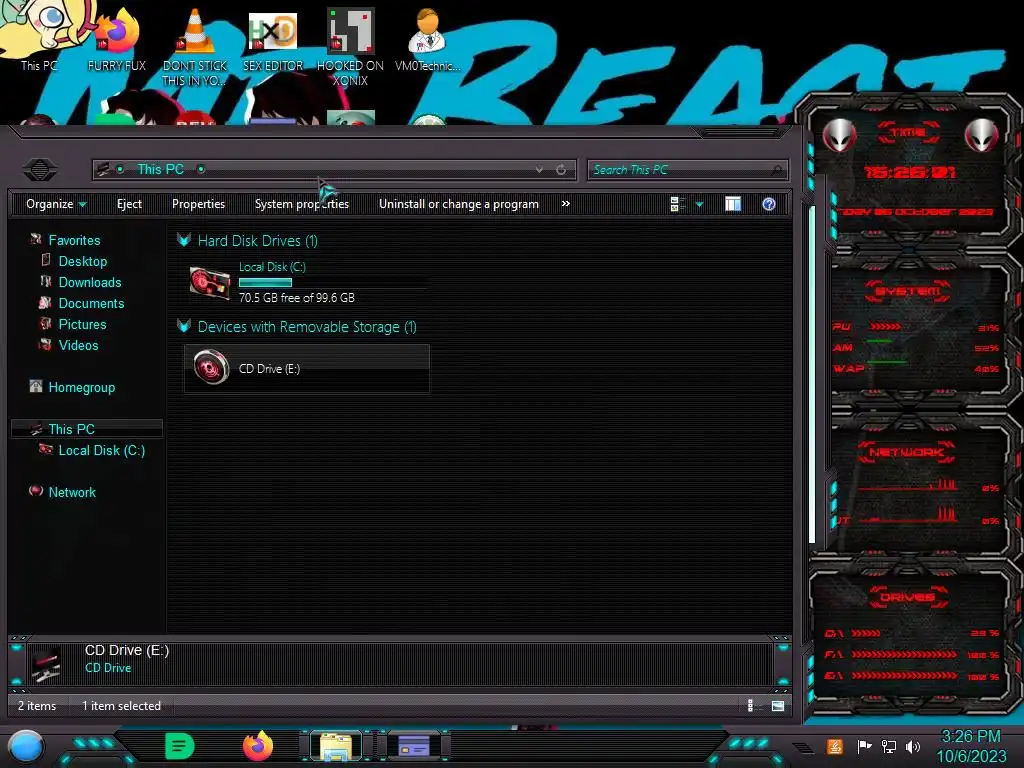Click '70.5 GB free of 99.6 GB' text

click(296, 297)
